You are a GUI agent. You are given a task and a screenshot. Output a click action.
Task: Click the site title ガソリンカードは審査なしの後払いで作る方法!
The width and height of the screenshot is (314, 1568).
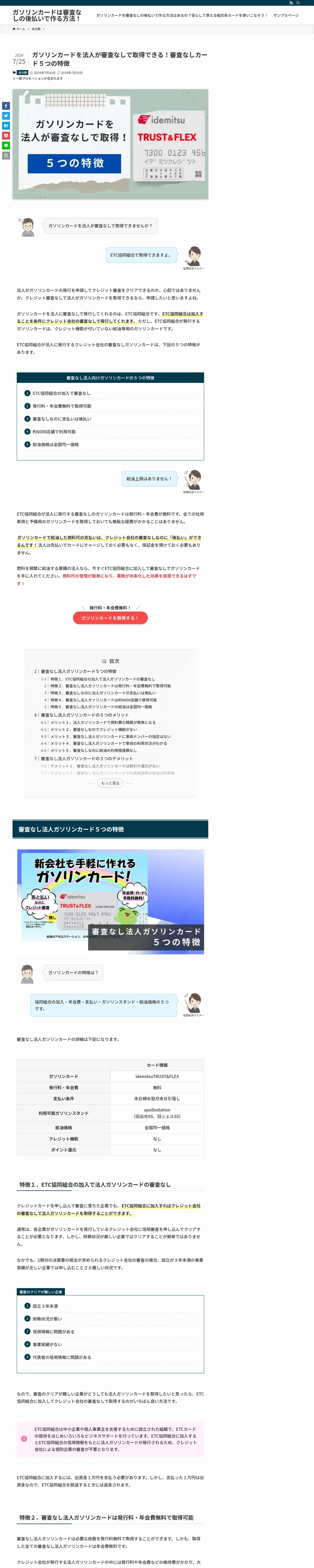(47, 15)
